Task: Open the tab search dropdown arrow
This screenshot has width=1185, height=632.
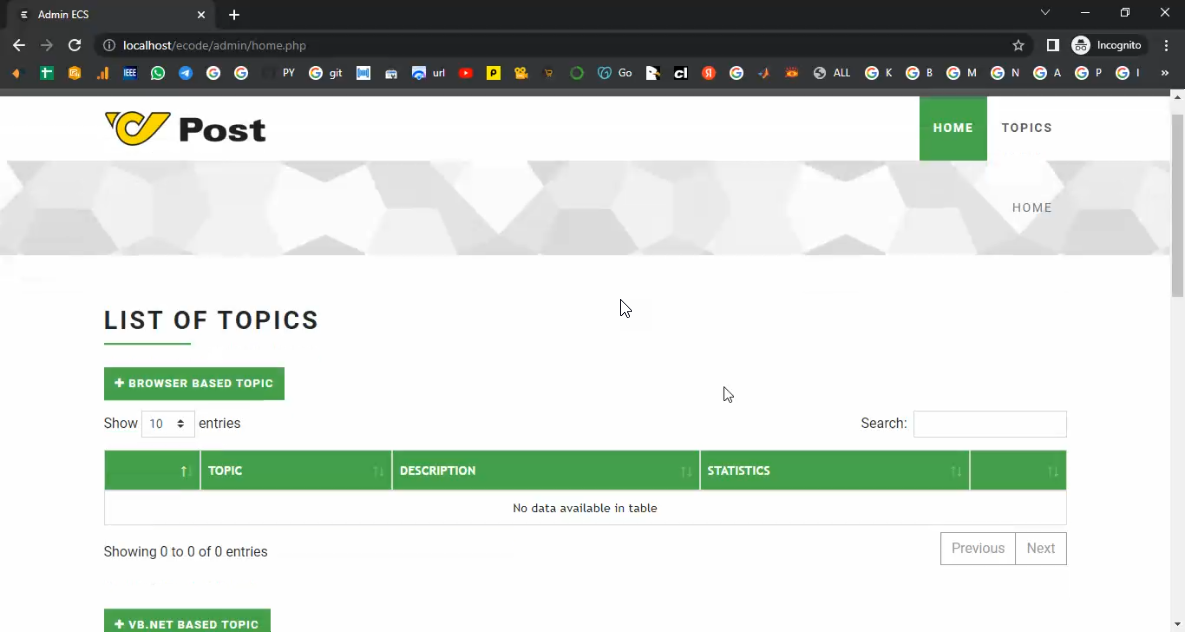Action: (1045, 12)
